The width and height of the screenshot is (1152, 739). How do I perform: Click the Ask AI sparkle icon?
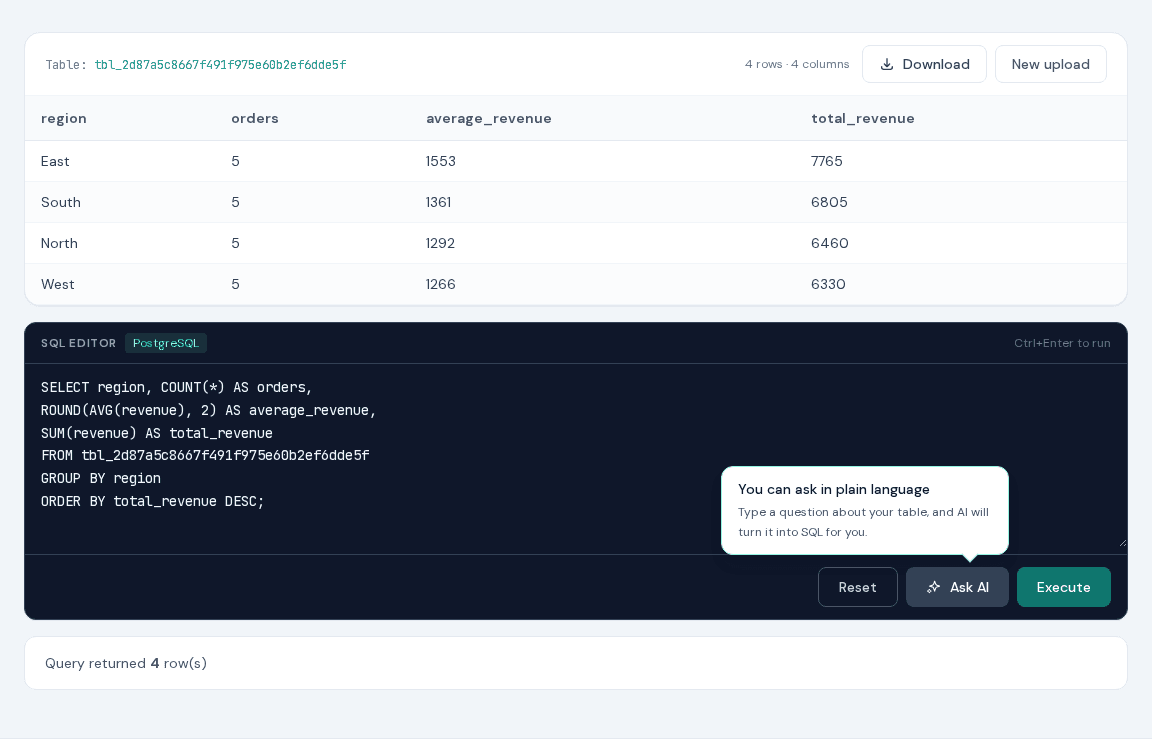(934, 587)
